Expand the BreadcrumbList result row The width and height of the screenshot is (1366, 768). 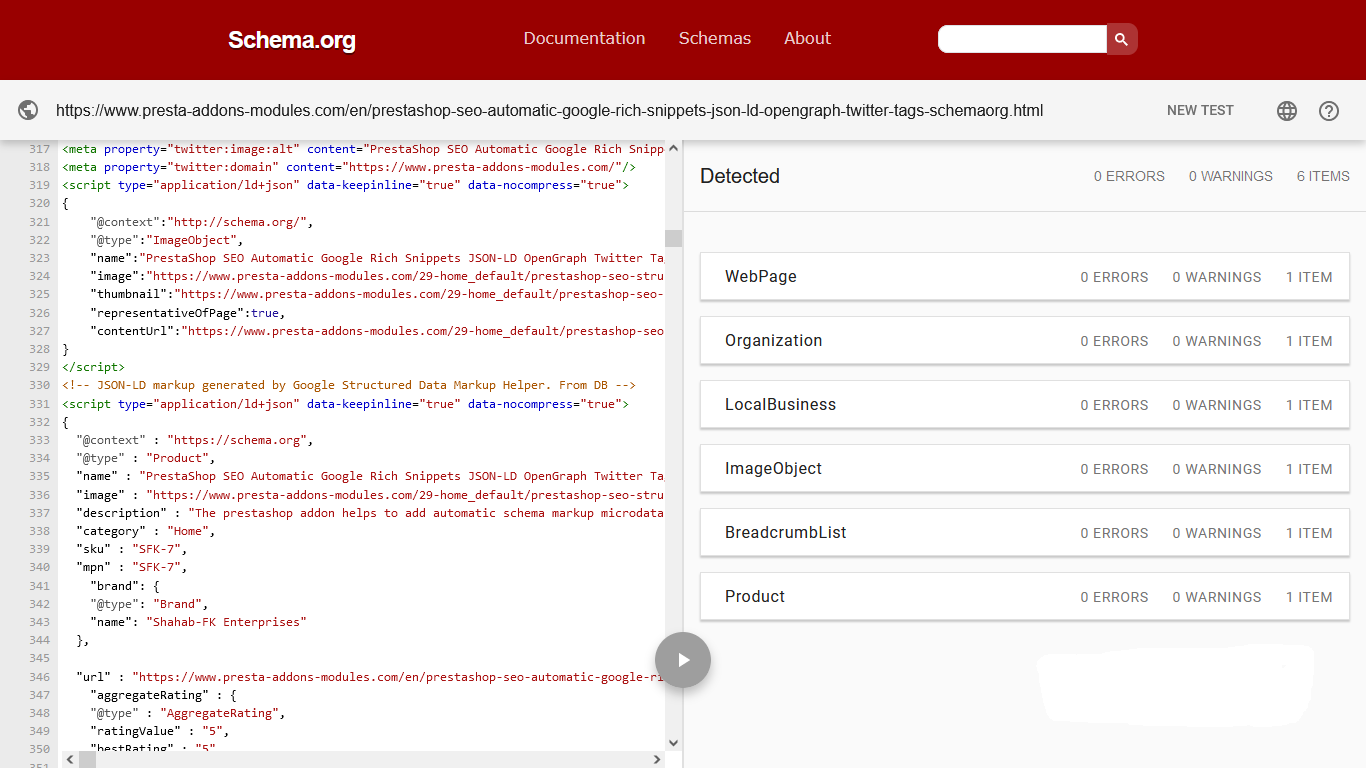[1024, 533]
